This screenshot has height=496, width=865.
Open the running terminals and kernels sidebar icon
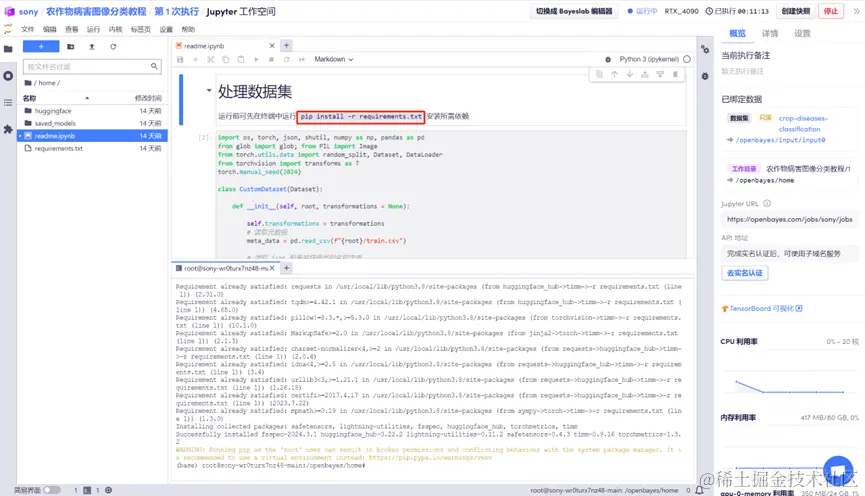[8, 76]
